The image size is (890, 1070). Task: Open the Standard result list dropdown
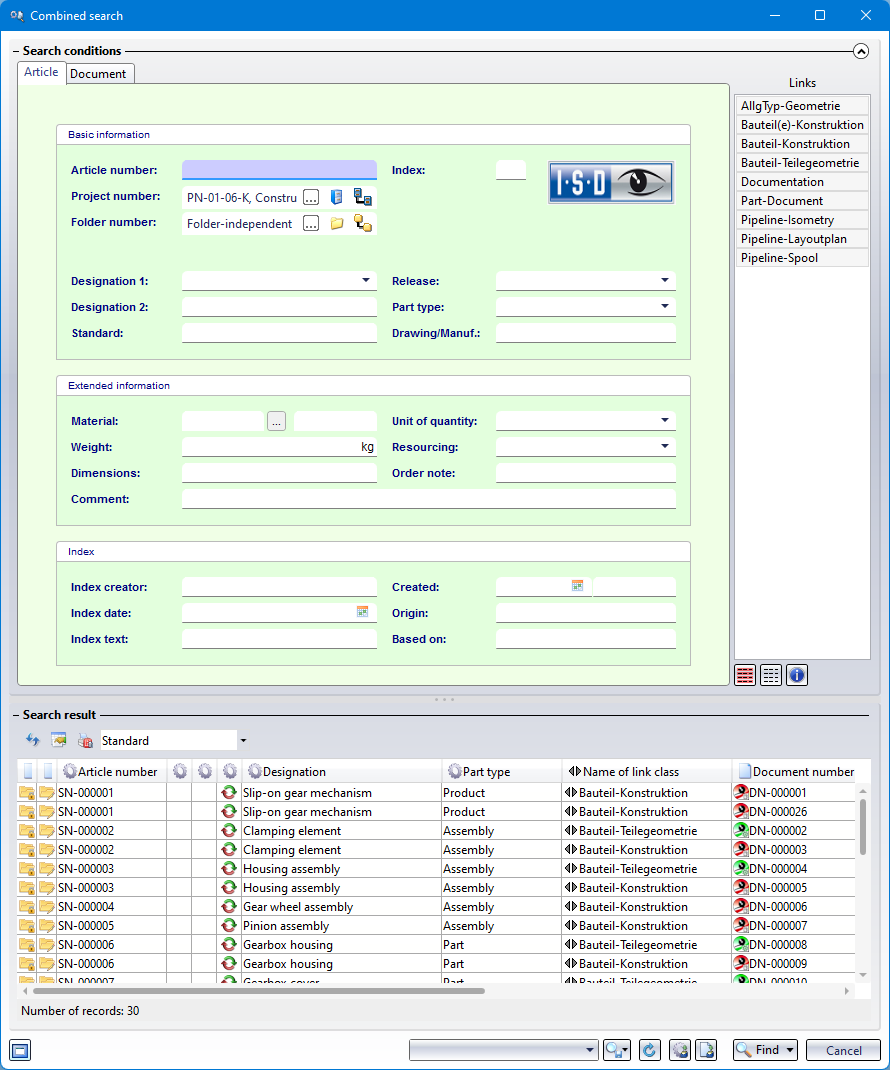pyautogui.click(x=243, y=740)
